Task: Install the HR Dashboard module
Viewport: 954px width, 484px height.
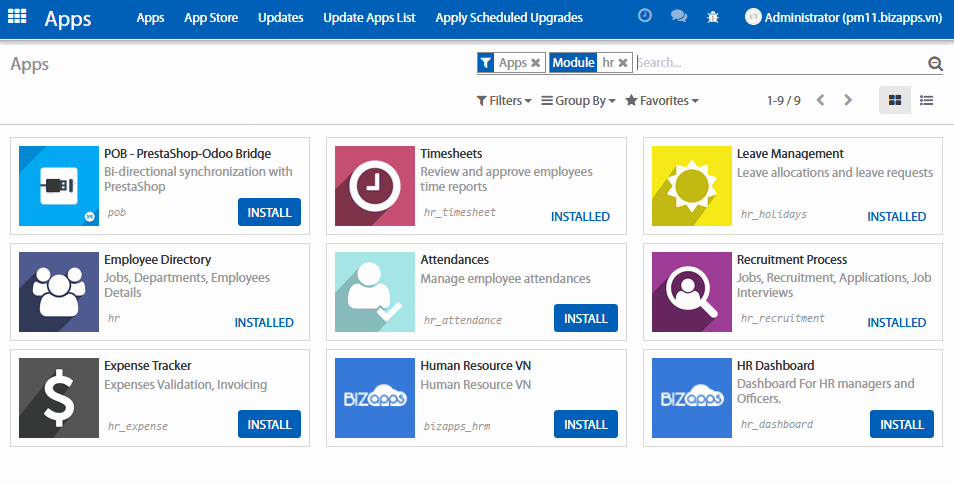Action: 901,424
